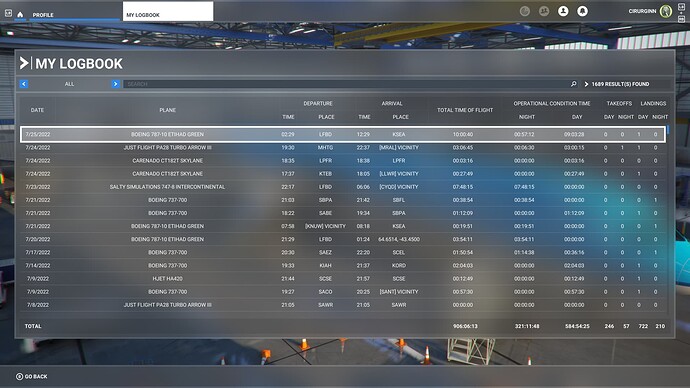Click the CIRURGINN username

tap(642, 11)
